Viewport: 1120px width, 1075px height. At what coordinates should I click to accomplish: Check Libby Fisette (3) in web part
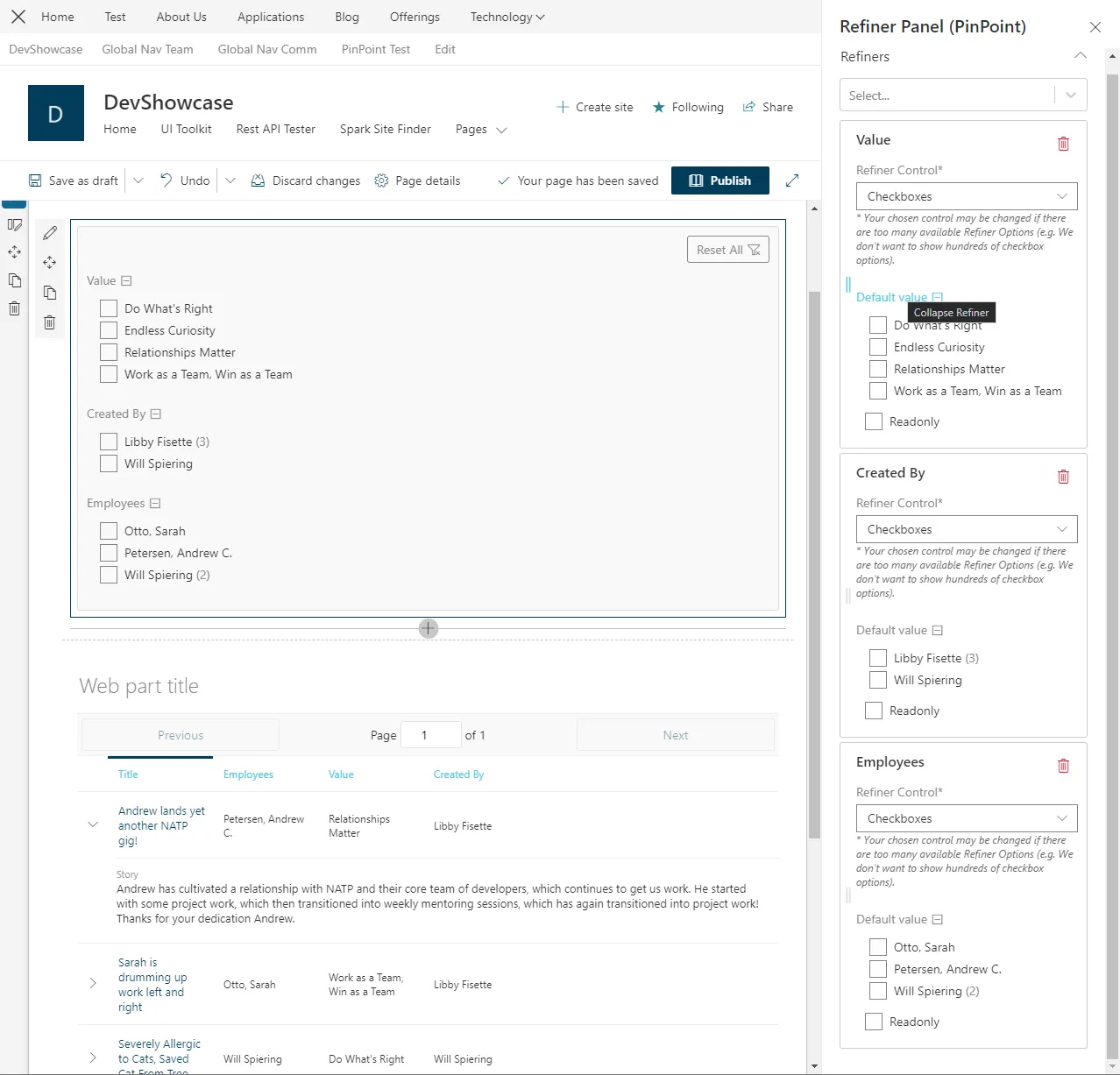click(109, 442)
